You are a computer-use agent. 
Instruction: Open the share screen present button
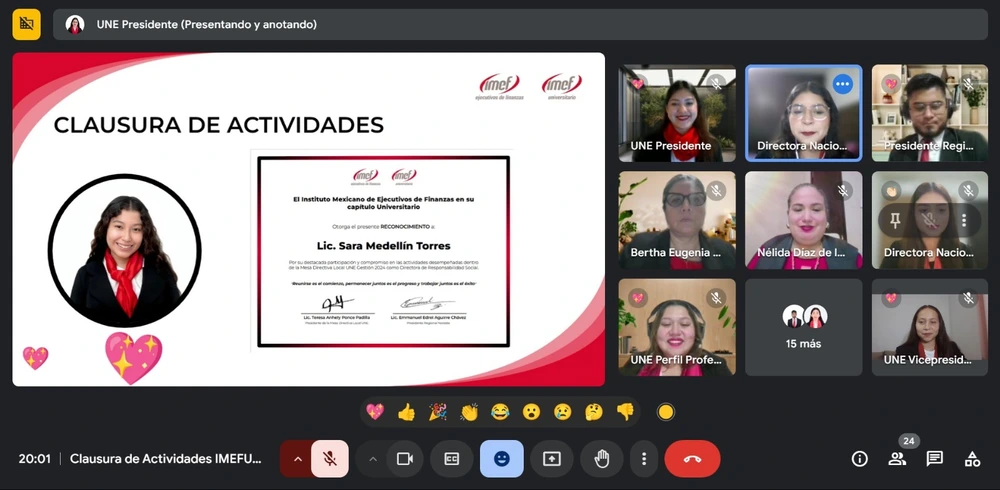point(551,459)
